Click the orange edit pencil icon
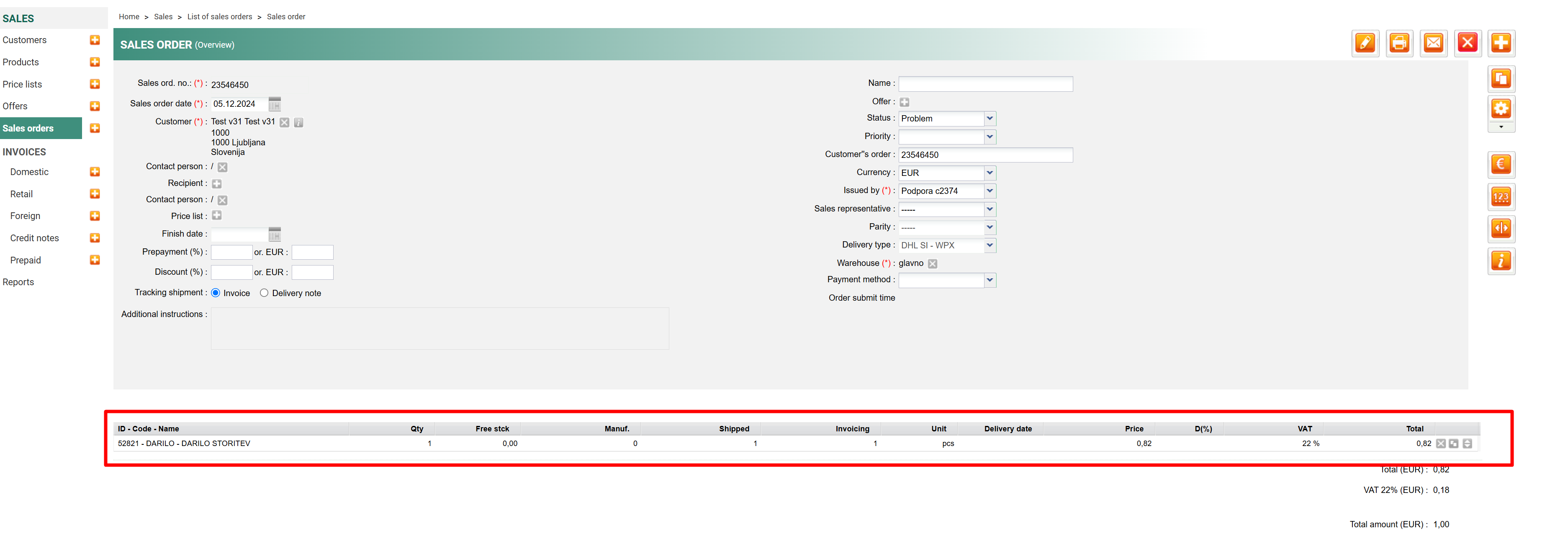1568x539 pixels. [x=1365, y=43]
